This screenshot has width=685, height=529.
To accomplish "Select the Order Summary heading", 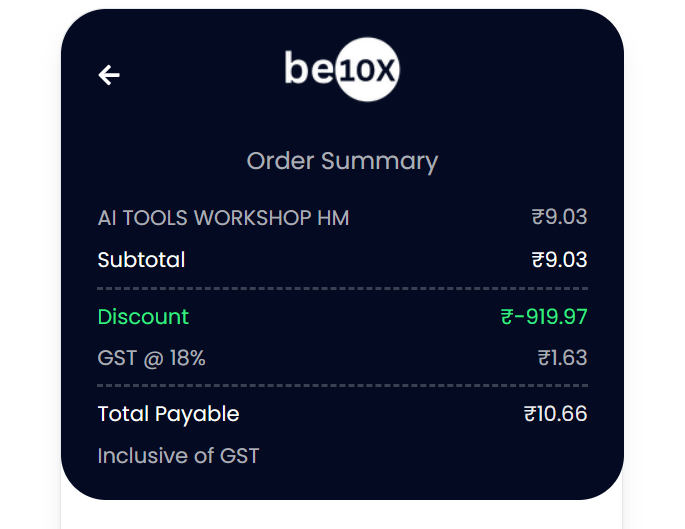I will [342, 162].
